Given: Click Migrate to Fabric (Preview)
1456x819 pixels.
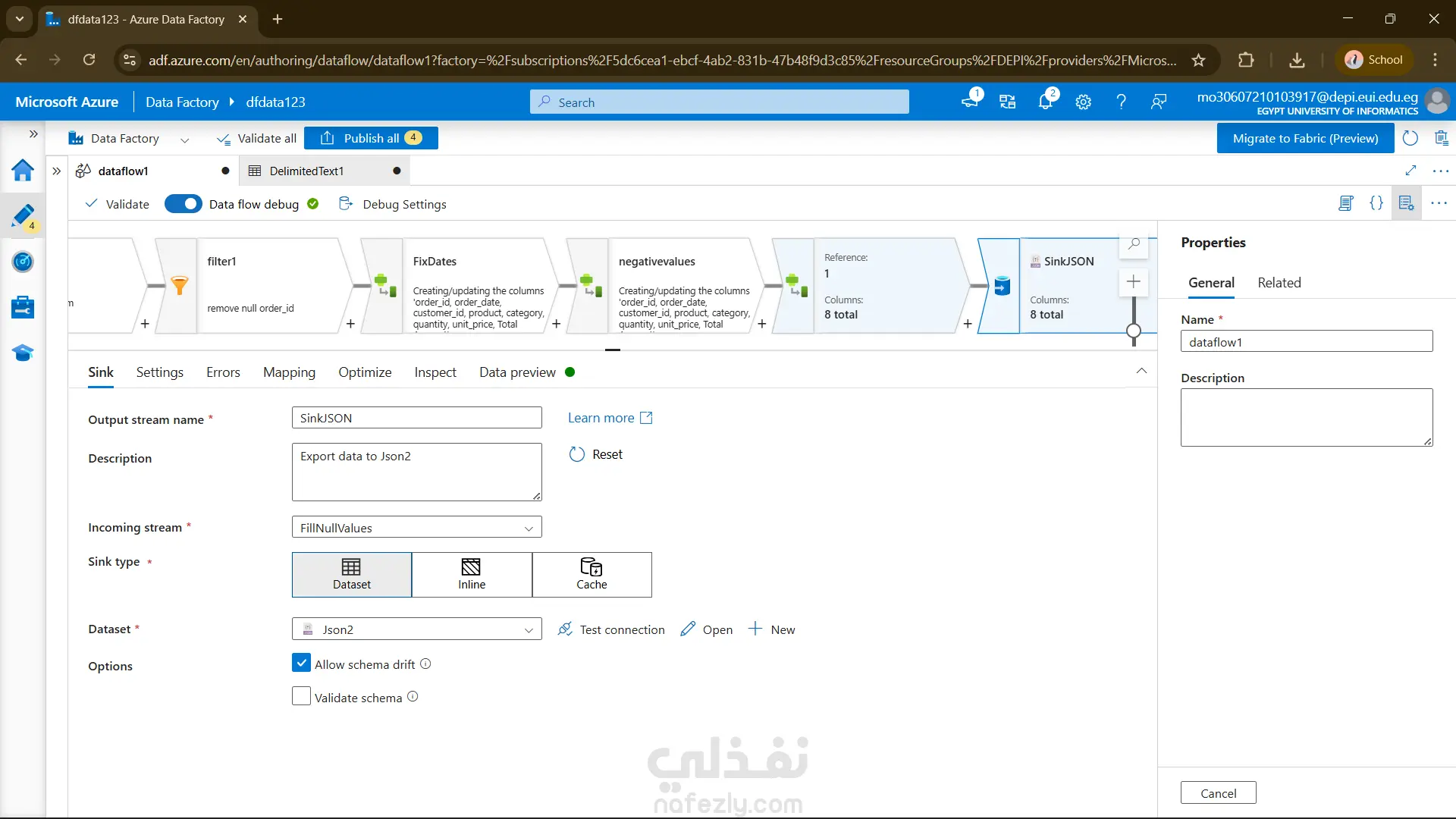Looking at the screenshot, I should (1305, 138).
